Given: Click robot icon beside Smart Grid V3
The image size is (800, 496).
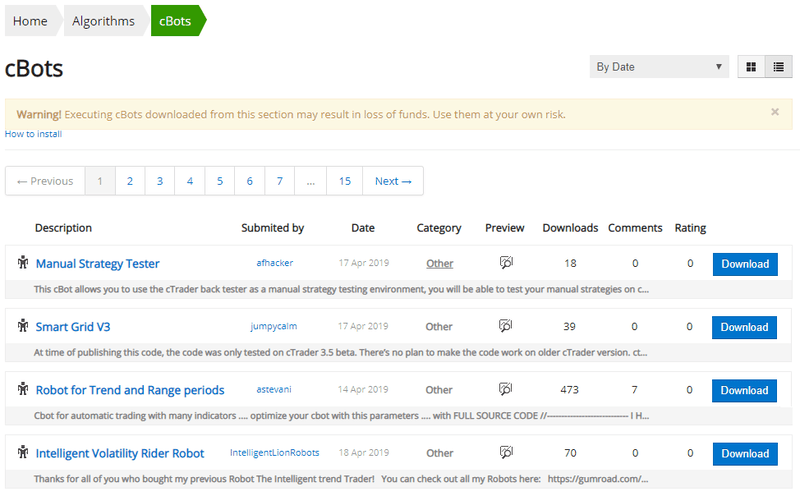Looking at the screenshot, I should tap(22, 326).
